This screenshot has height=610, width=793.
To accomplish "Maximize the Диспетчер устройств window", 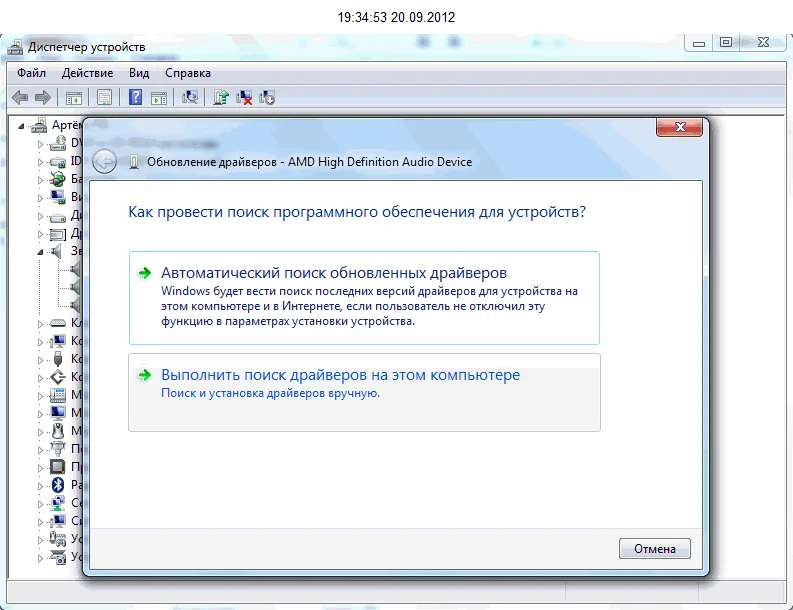I will coord(725,42).
